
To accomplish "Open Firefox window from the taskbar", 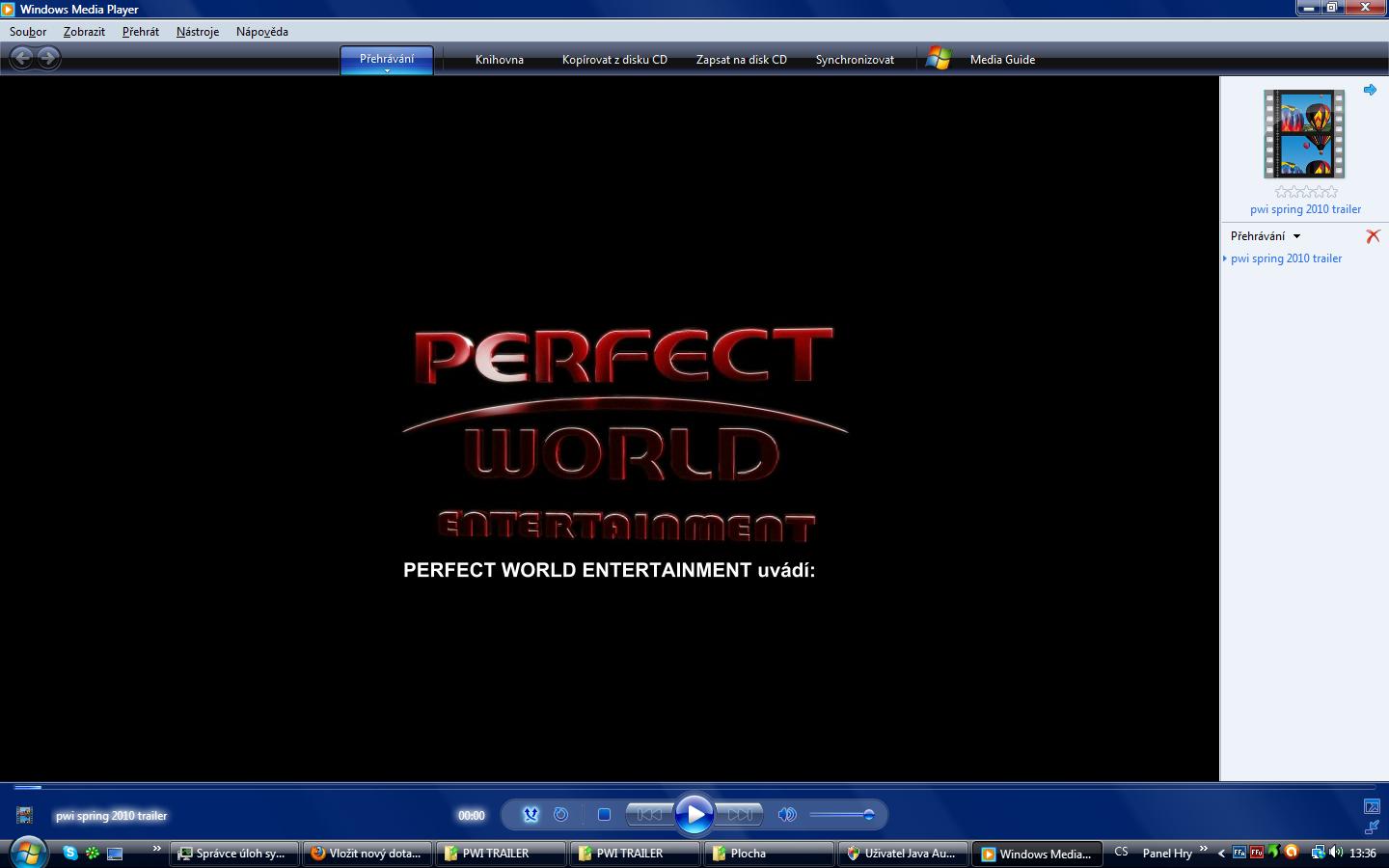I will point(367,854).
